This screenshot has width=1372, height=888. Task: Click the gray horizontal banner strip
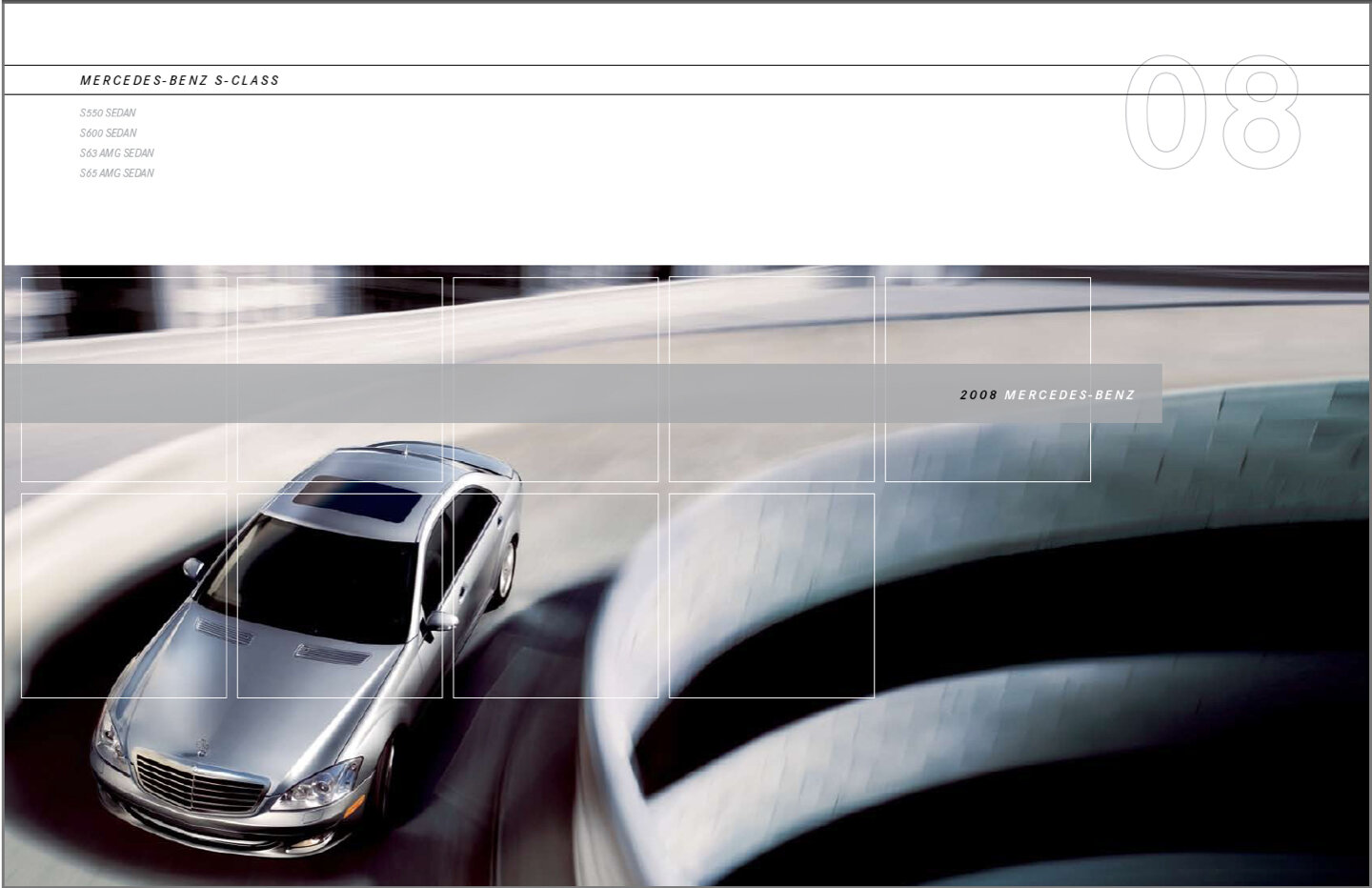point(572,391)
